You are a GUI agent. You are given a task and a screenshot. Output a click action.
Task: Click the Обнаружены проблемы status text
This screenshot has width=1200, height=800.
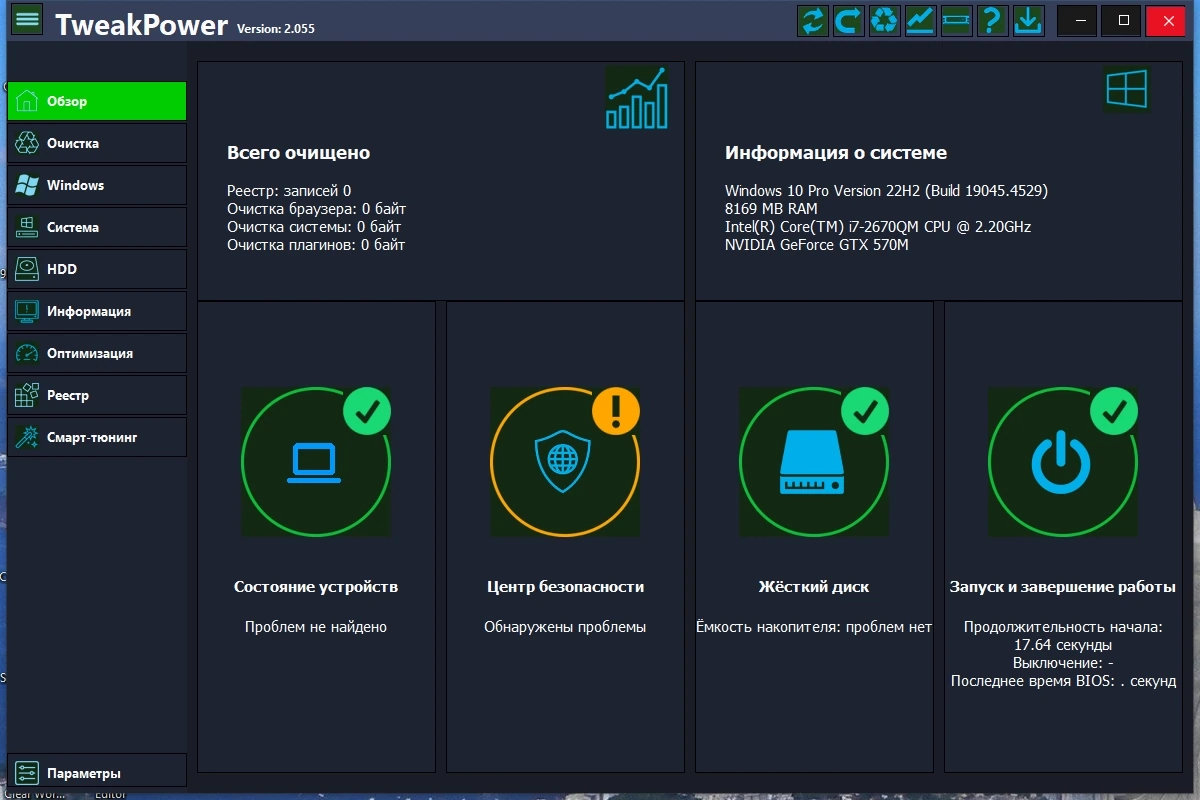click(x=566, y=627)
